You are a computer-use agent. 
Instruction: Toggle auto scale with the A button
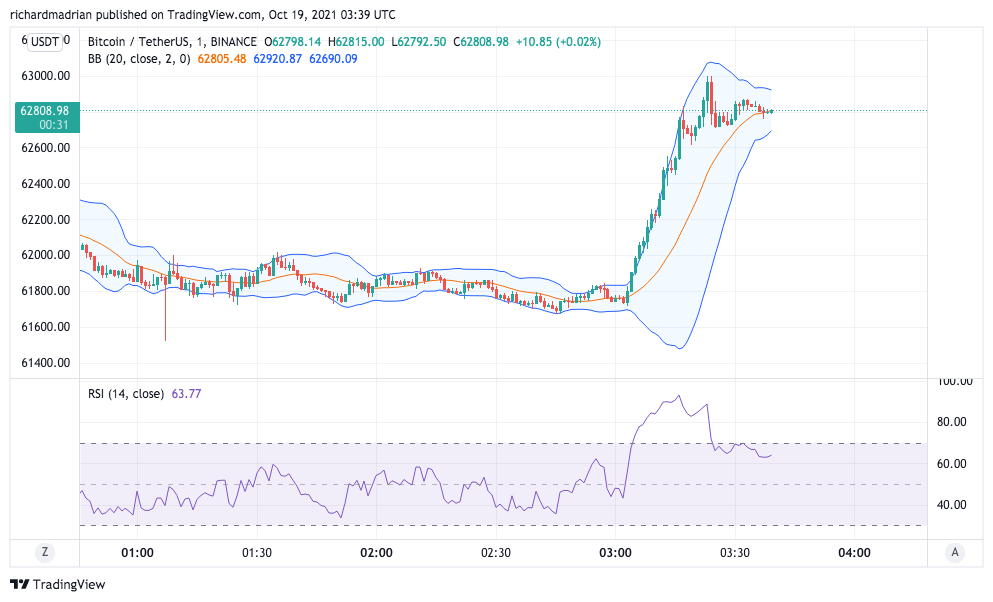(x=956, y=553)
